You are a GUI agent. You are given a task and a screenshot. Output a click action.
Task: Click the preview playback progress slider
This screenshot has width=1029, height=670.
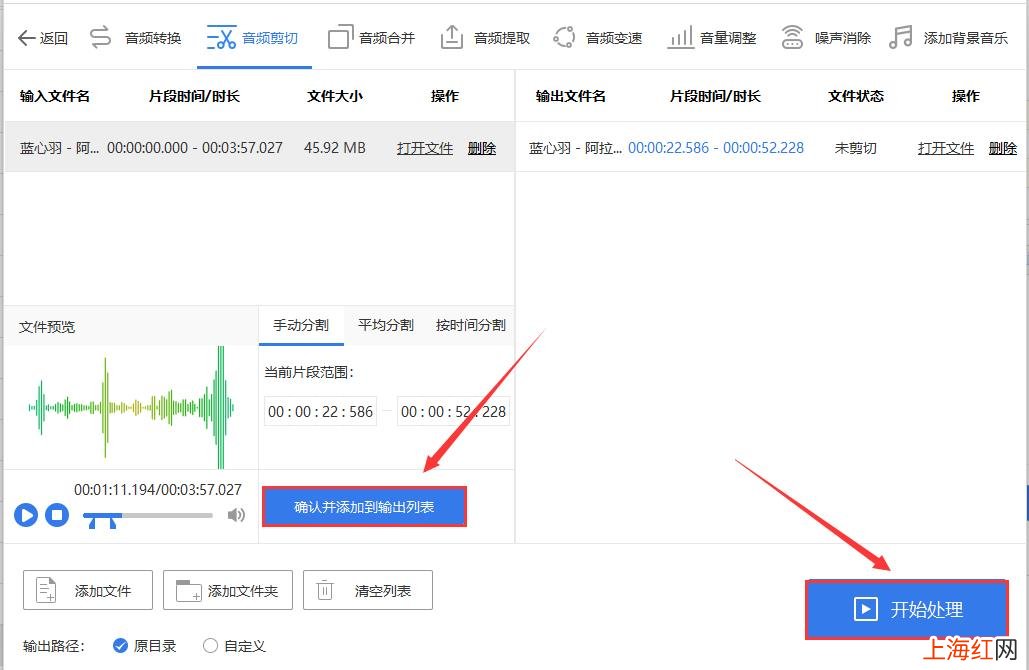click(148, 516)
